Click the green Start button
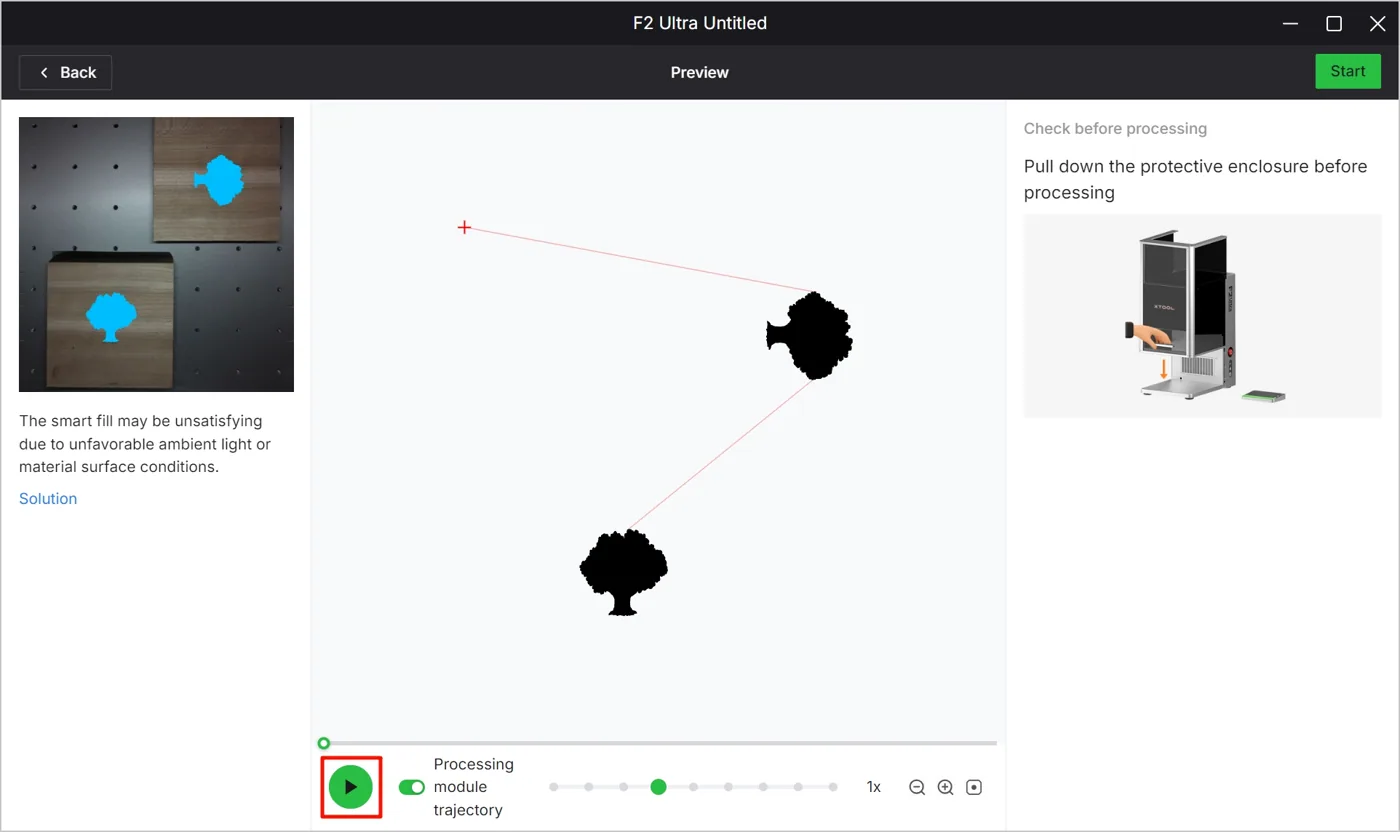 click(x=1347, y=71)
